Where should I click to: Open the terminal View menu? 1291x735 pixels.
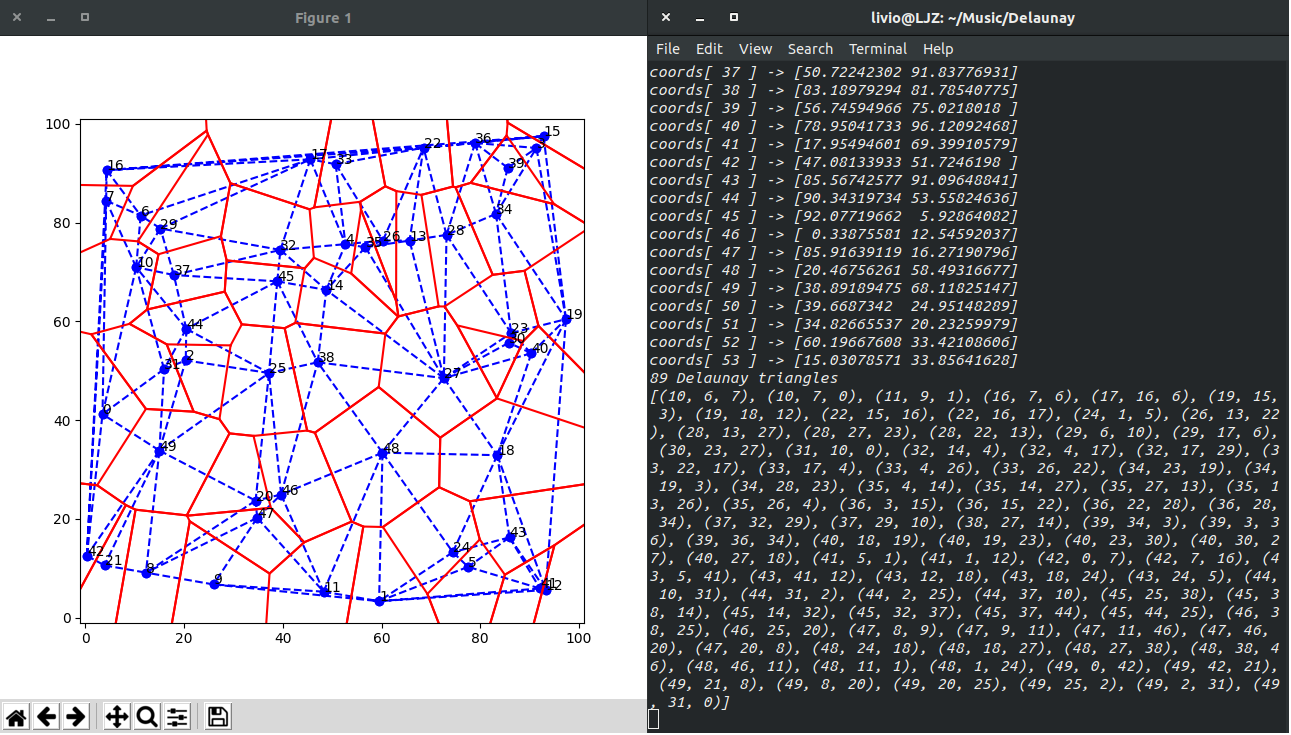coord(755,49)
